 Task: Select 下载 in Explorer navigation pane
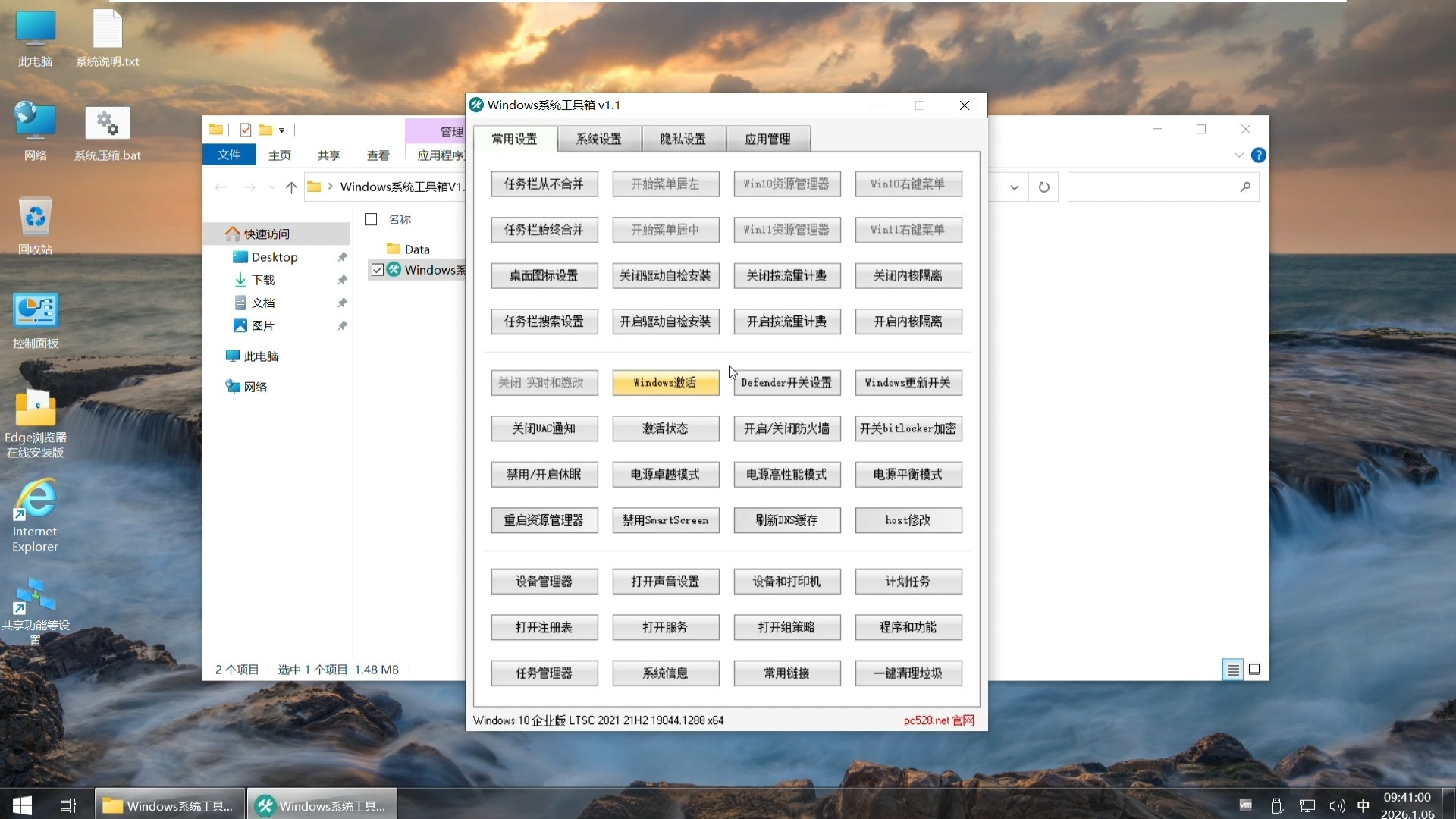263,281
